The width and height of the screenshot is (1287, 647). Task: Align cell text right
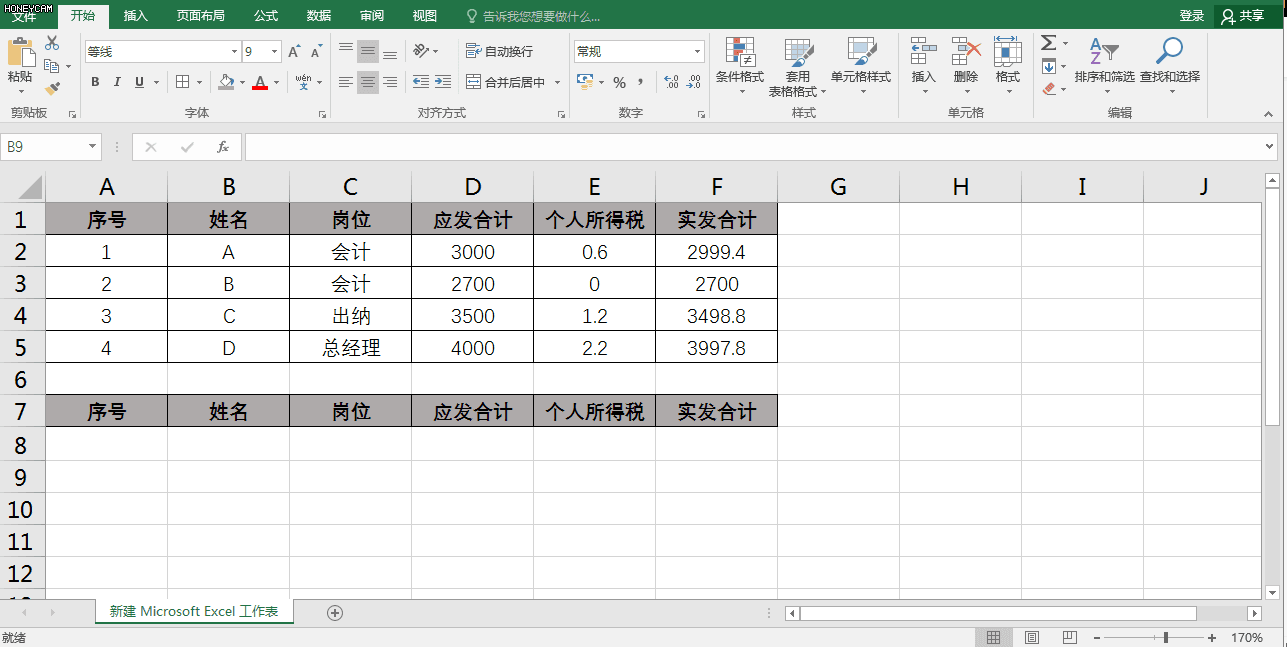[390, 82]
